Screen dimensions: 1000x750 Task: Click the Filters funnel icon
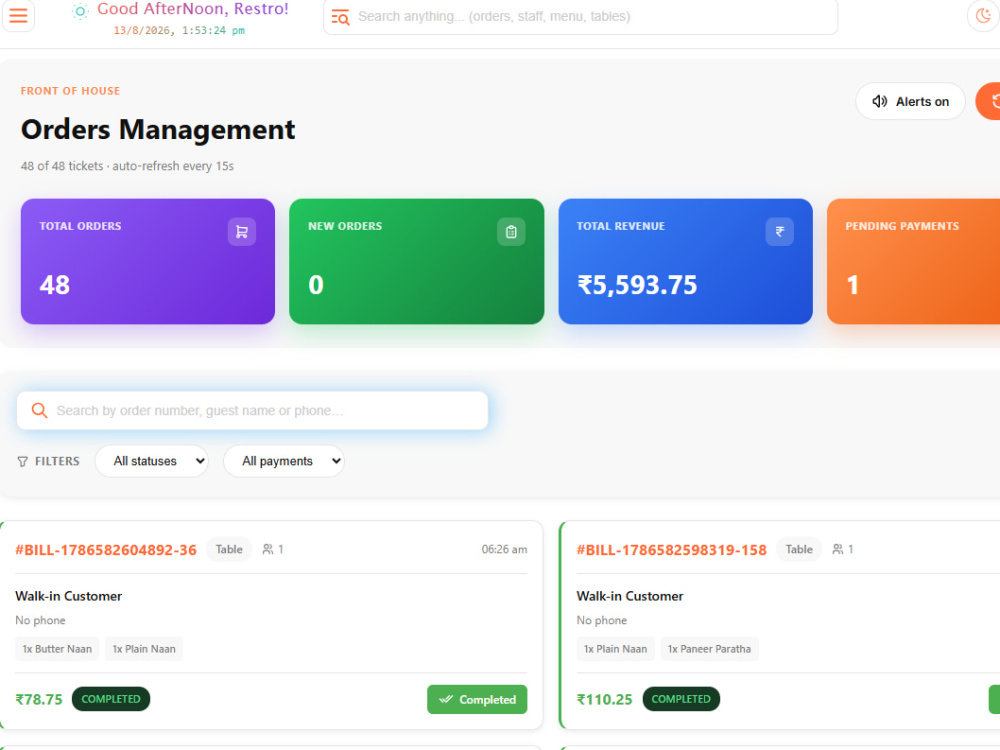click(22, 462)
